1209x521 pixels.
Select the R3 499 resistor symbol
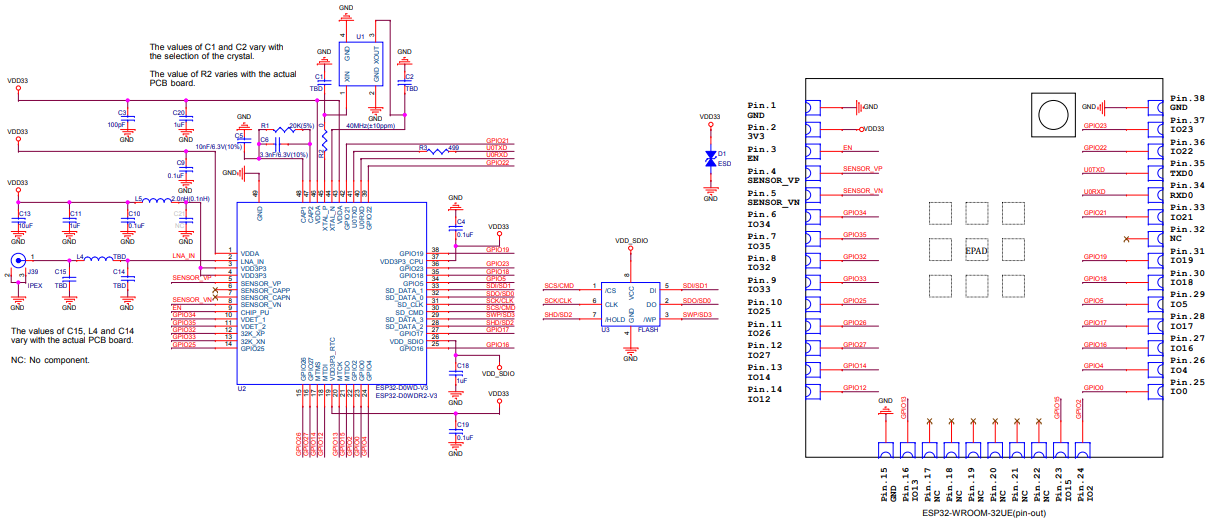[438, 152]
